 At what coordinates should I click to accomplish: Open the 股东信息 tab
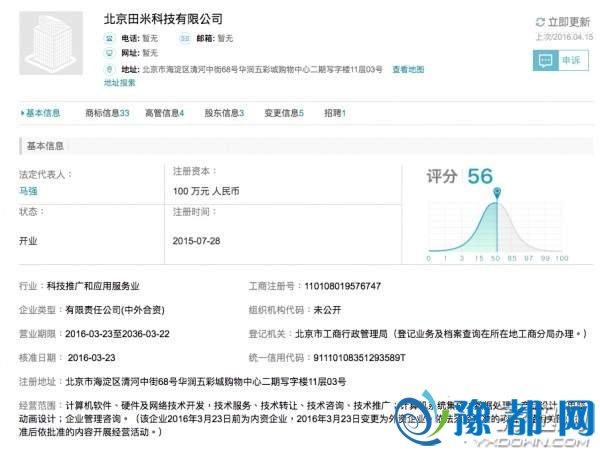[x=224, y=114]
